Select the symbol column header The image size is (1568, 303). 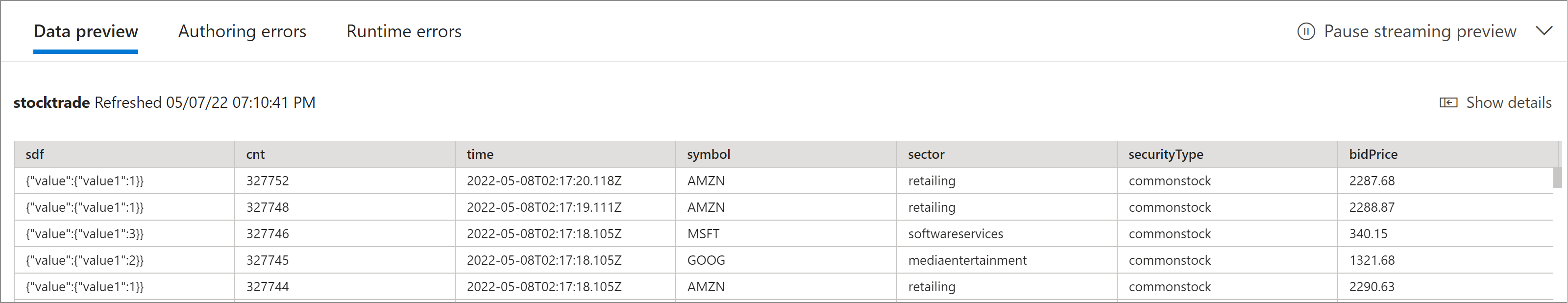coord(709,155)
